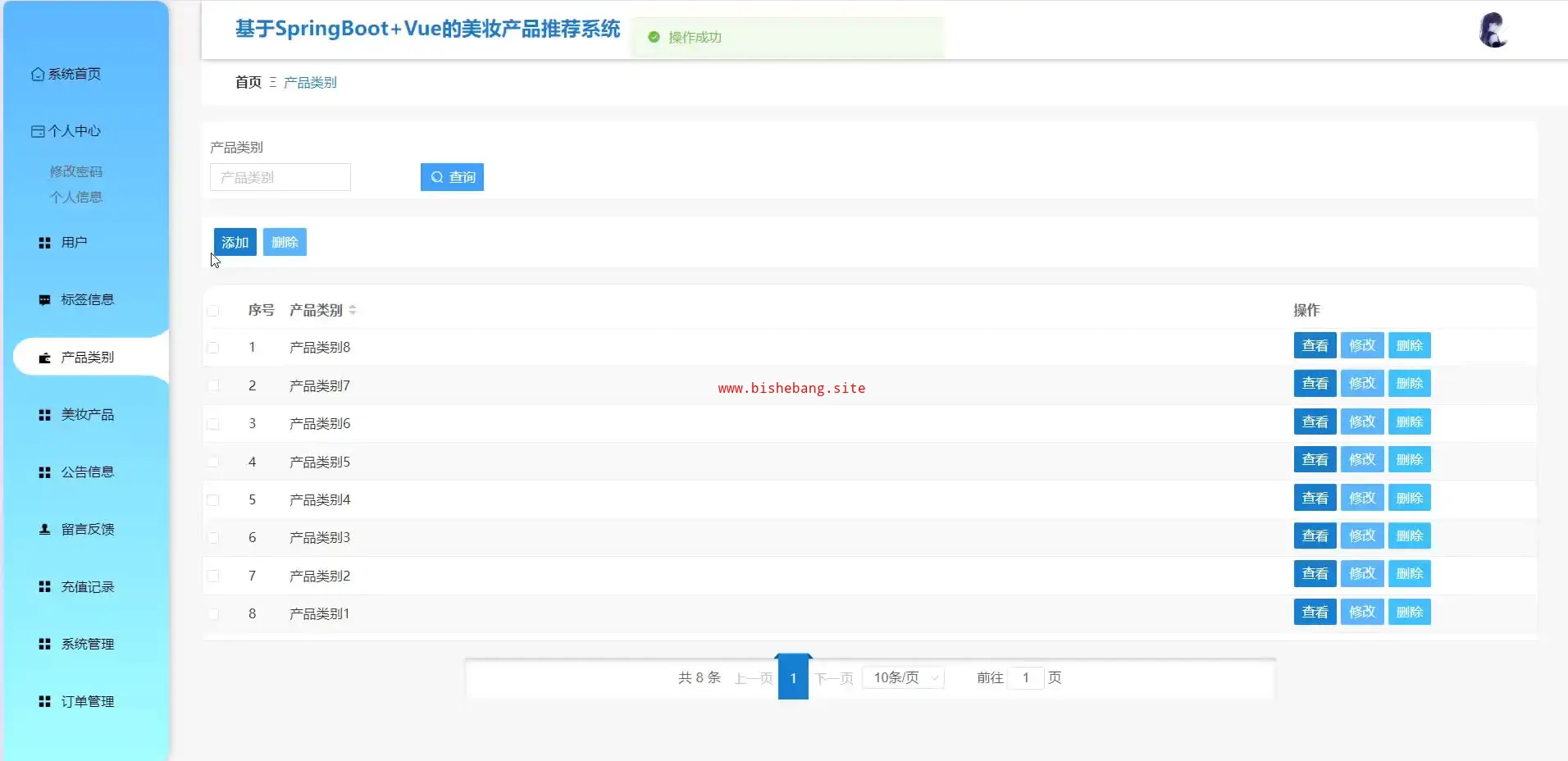Click 修改 for 产品类别4

click(x=1362, y=498)
